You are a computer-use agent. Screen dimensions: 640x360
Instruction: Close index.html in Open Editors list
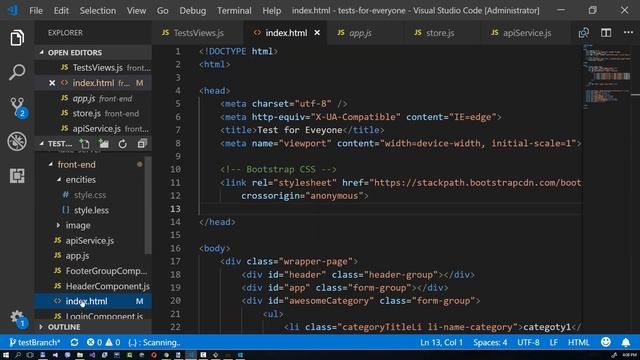tap(52, 83)
